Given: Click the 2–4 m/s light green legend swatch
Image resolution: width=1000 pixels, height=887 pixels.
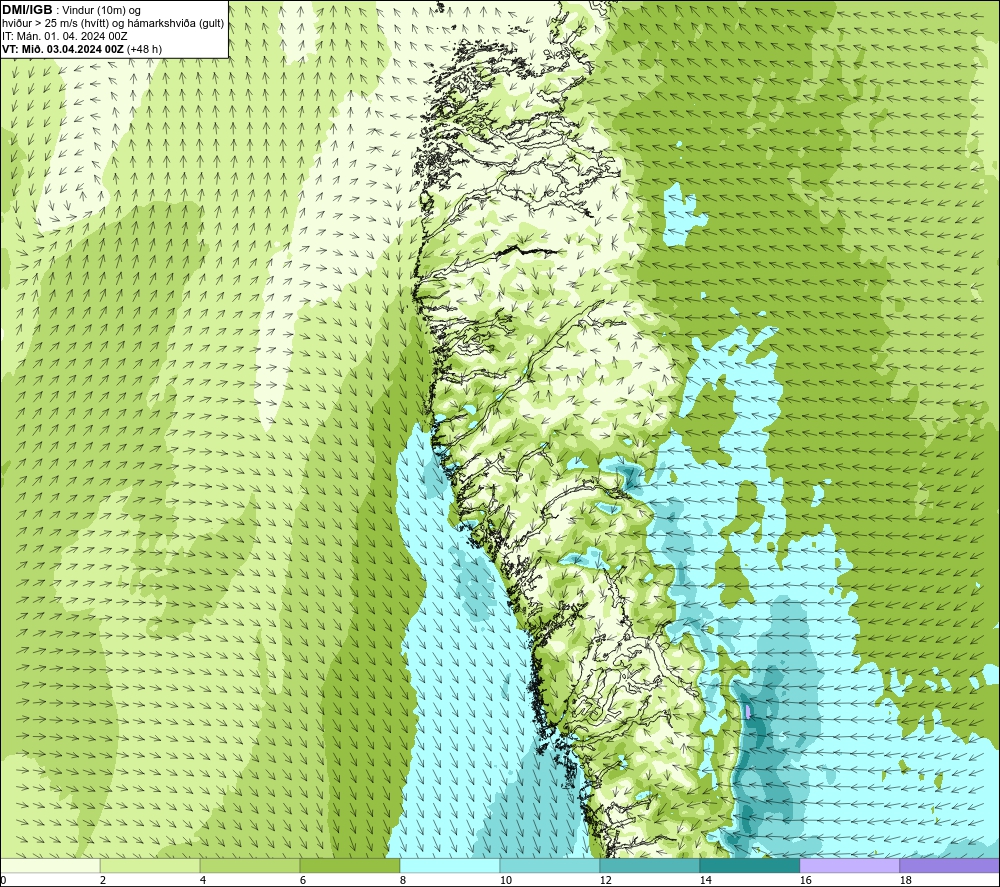Looking at the screenshot, I should click(150, 865).
